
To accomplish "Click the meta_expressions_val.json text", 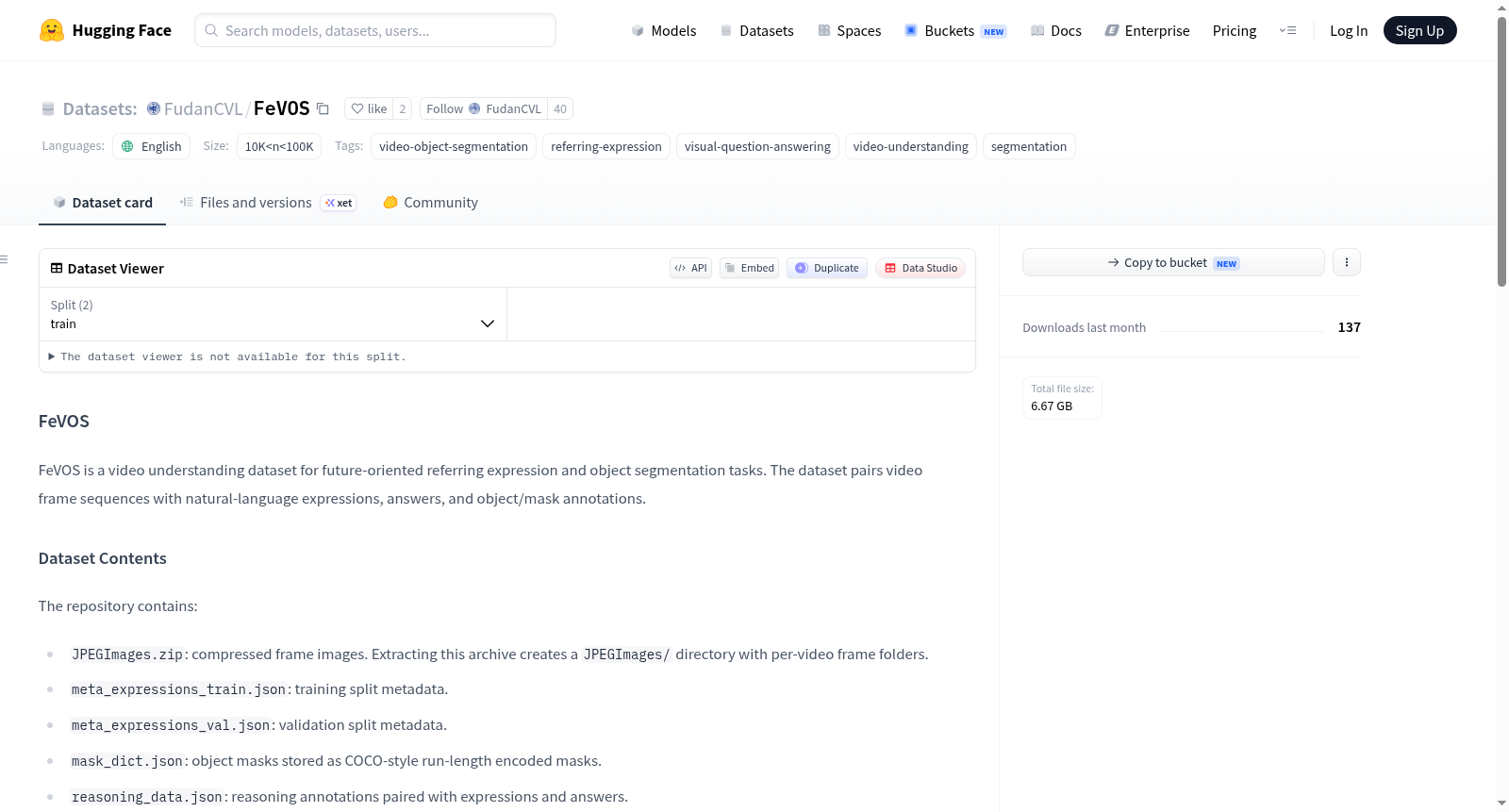I will tap(171, 725).
